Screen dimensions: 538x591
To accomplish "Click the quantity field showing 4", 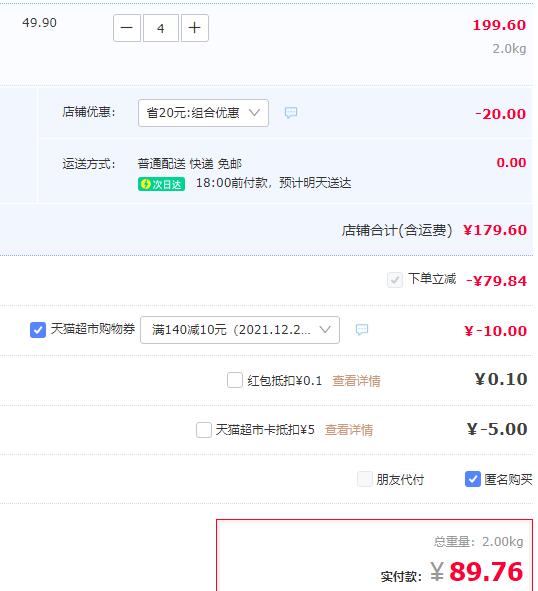I will (161, 28).
